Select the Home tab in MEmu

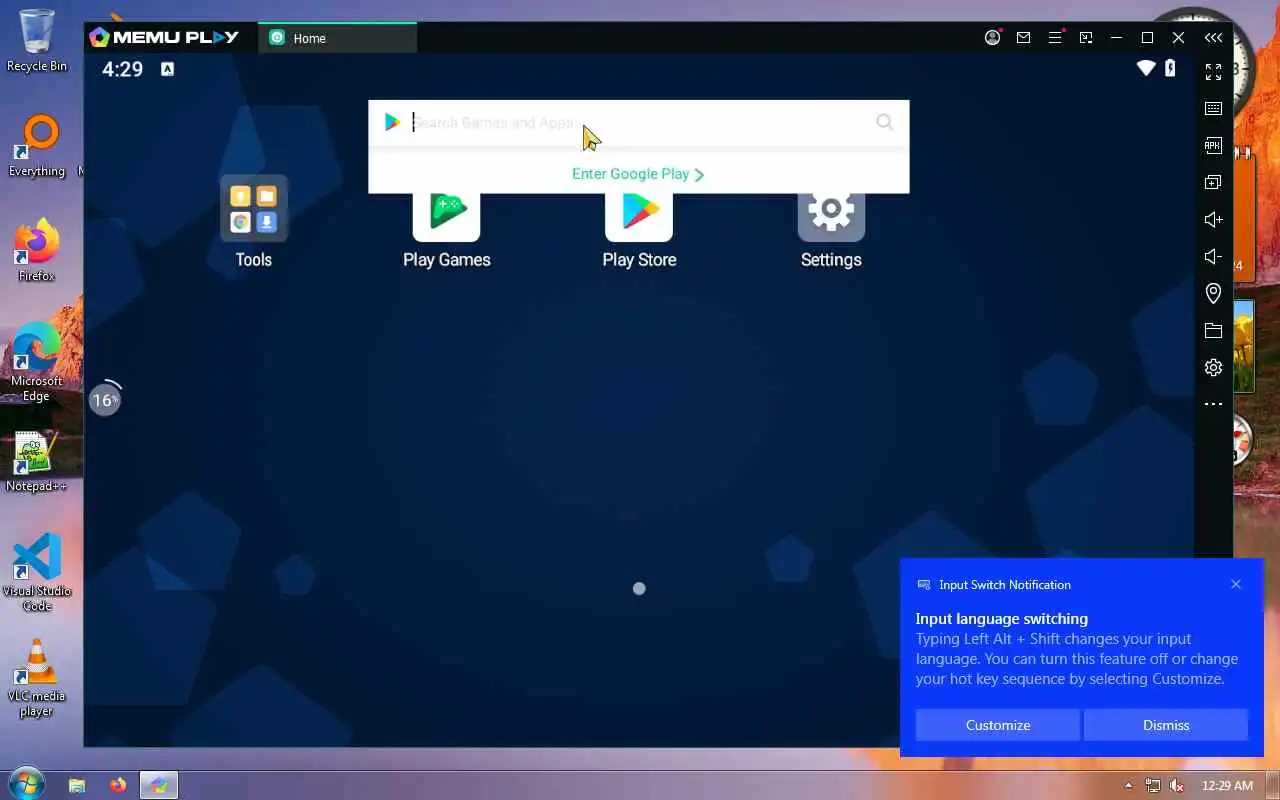click(338, 38)
